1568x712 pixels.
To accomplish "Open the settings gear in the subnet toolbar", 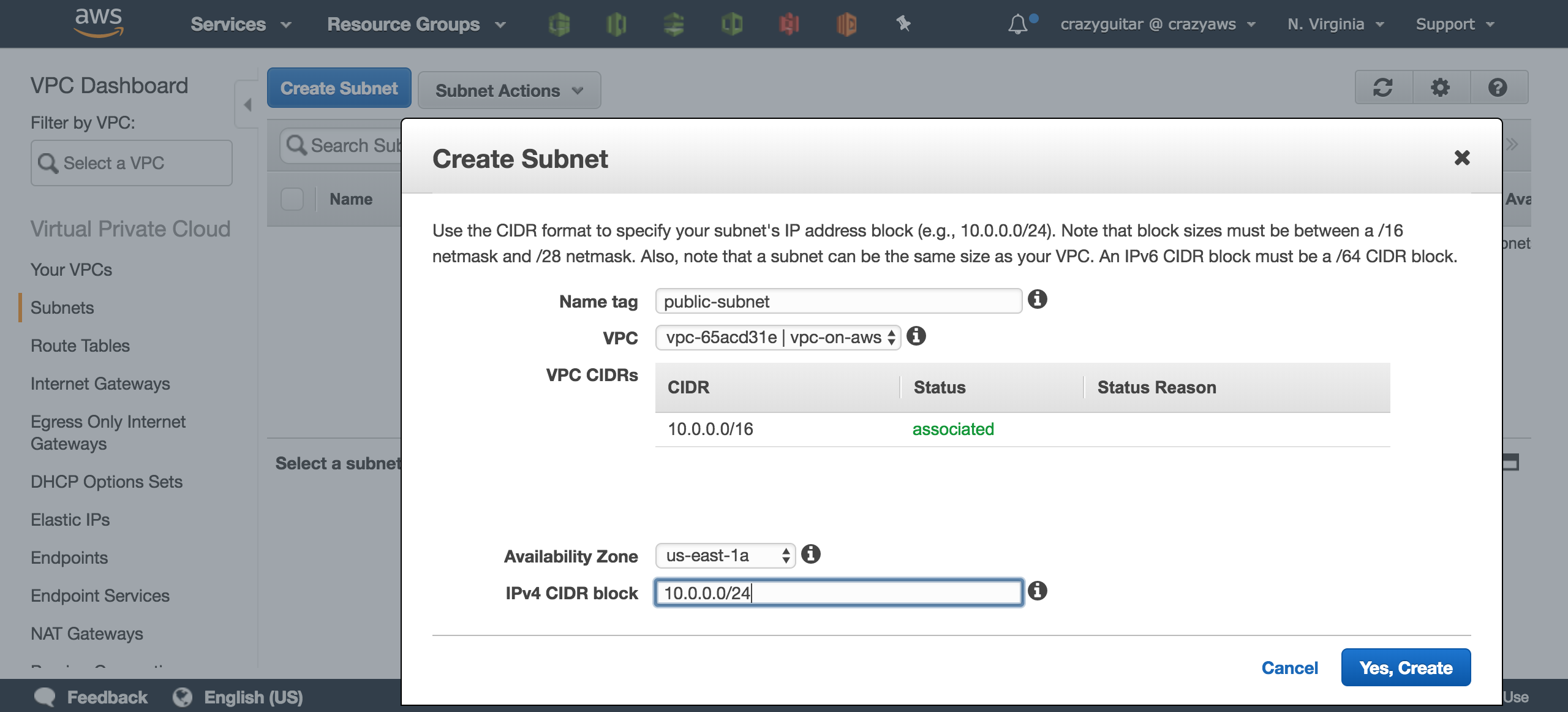I will (x=1441, y=87).
